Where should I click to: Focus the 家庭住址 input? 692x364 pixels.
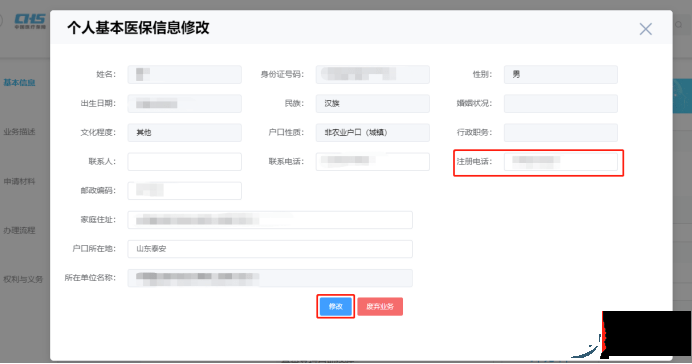[x=270, y=220]
